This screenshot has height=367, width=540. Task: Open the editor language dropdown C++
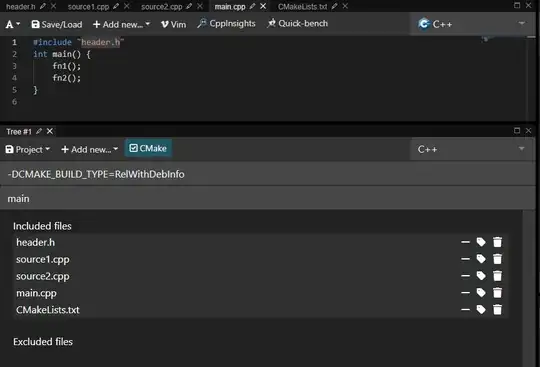[472, 24]
